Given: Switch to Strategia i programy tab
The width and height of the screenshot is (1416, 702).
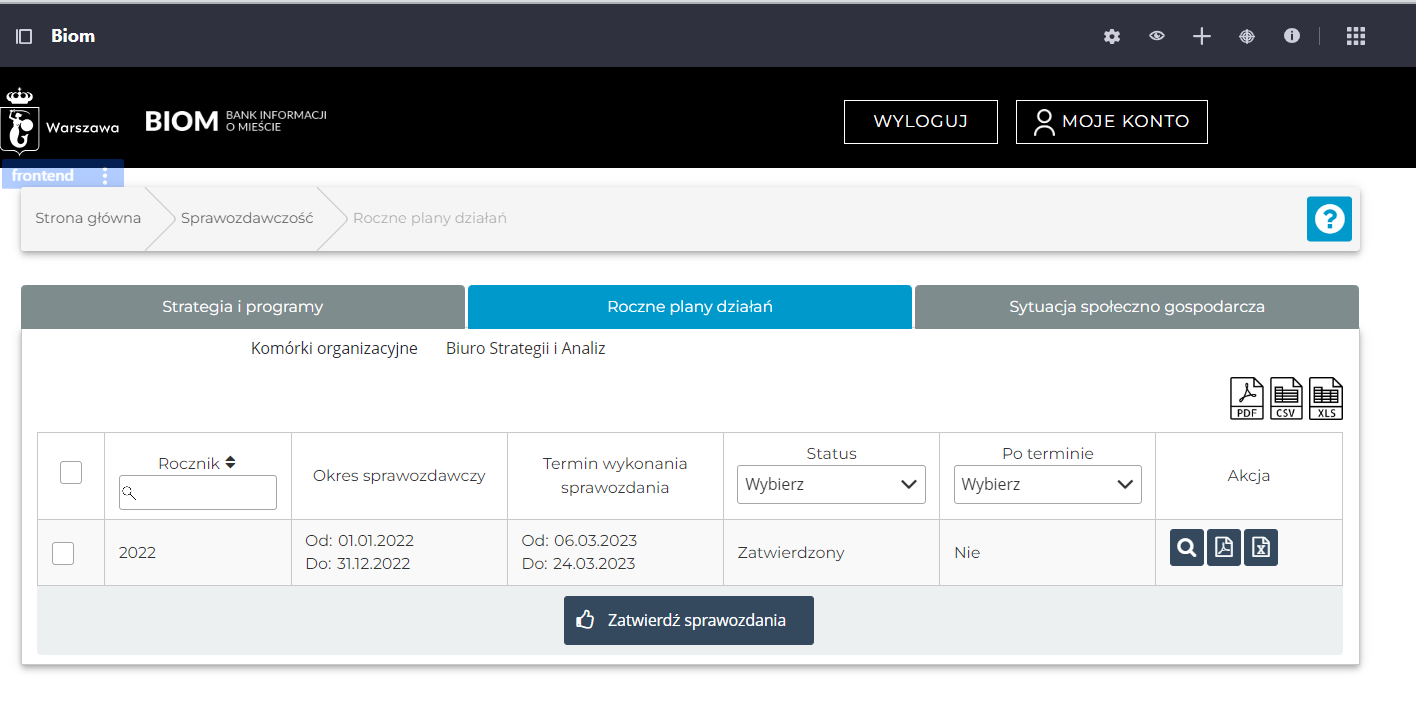Looking at the screenshot, I should 243,307.
